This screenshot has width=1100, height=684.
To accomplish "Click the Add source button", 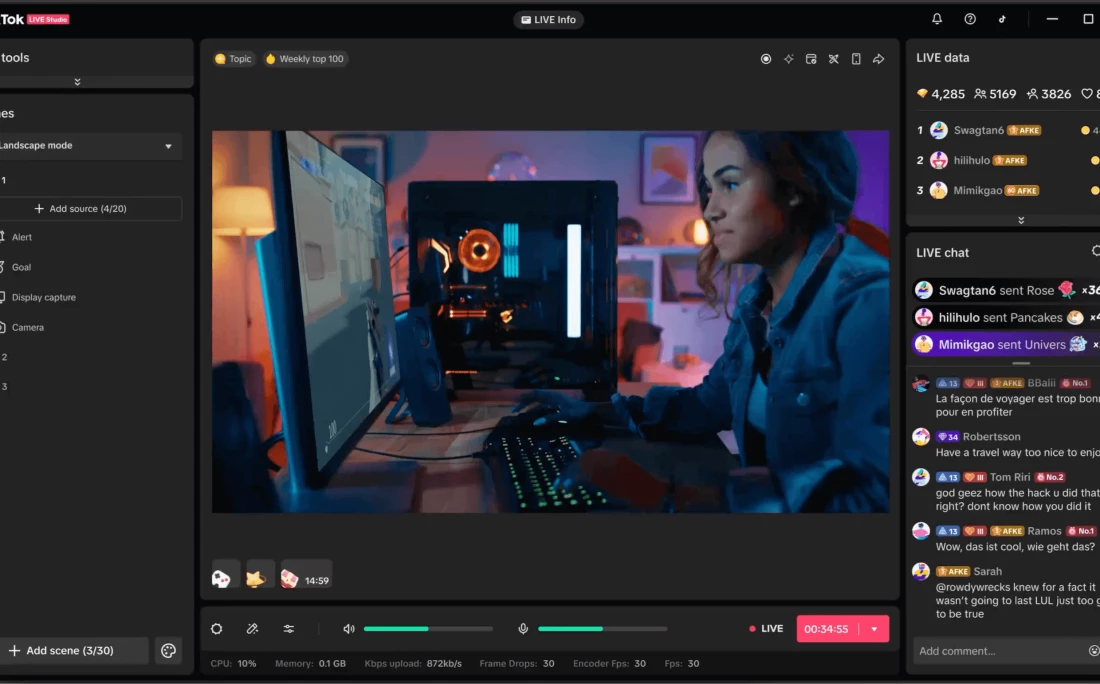I will coord(81,209).
